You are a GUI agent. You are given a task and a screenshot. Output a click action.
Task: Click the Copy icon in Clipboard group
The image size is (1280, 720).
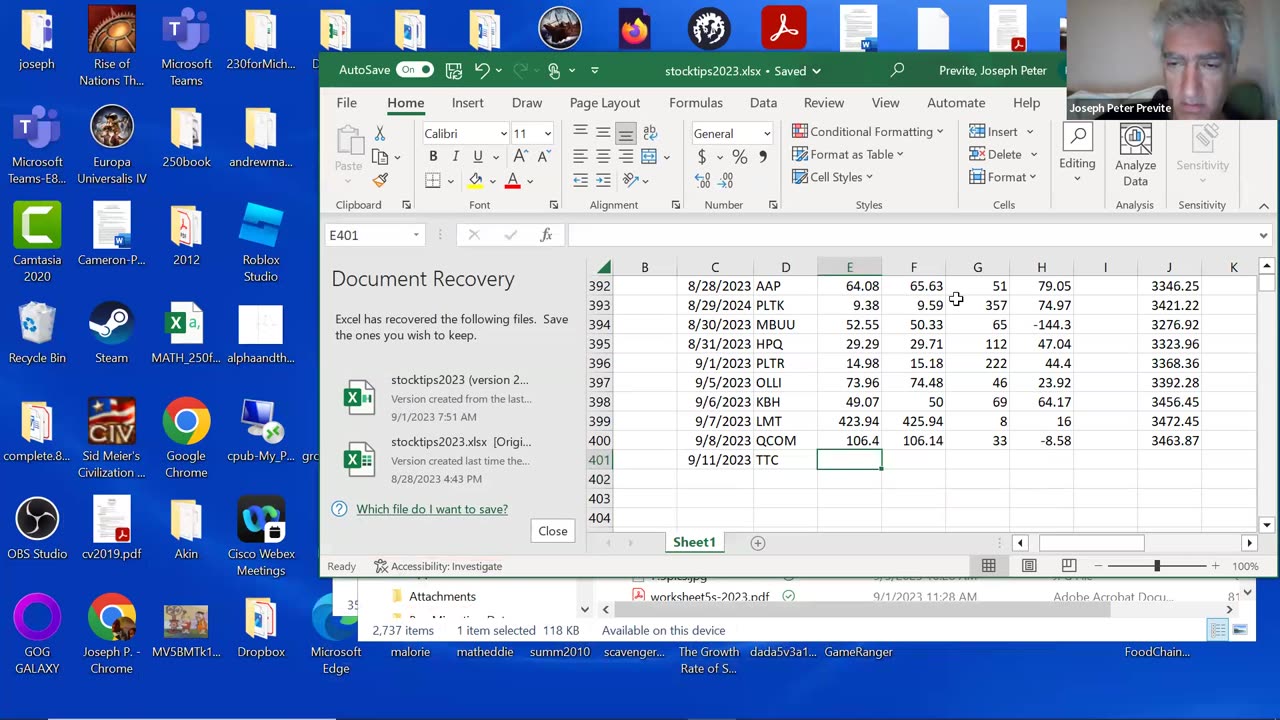click(380, 157)
